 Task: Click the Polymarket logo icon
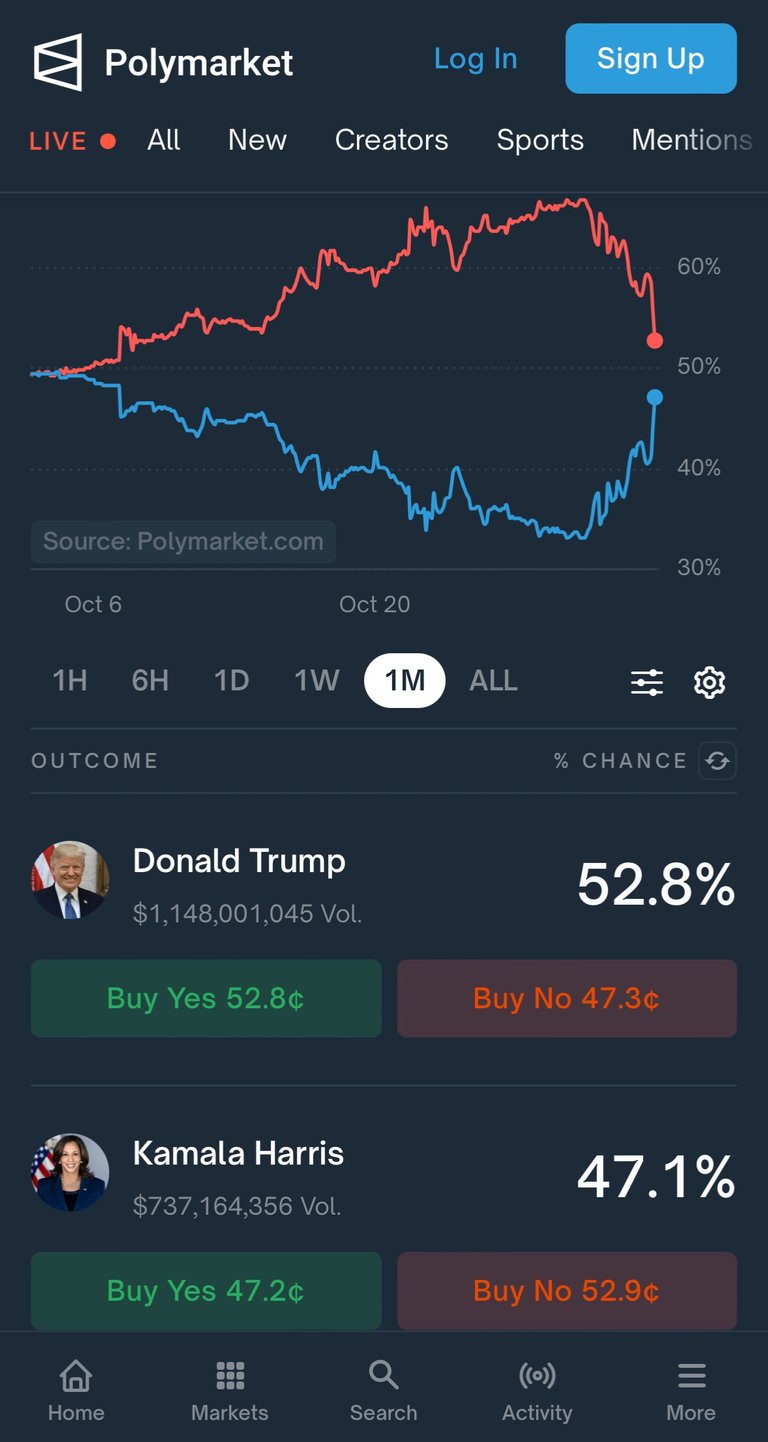point(58,62)
